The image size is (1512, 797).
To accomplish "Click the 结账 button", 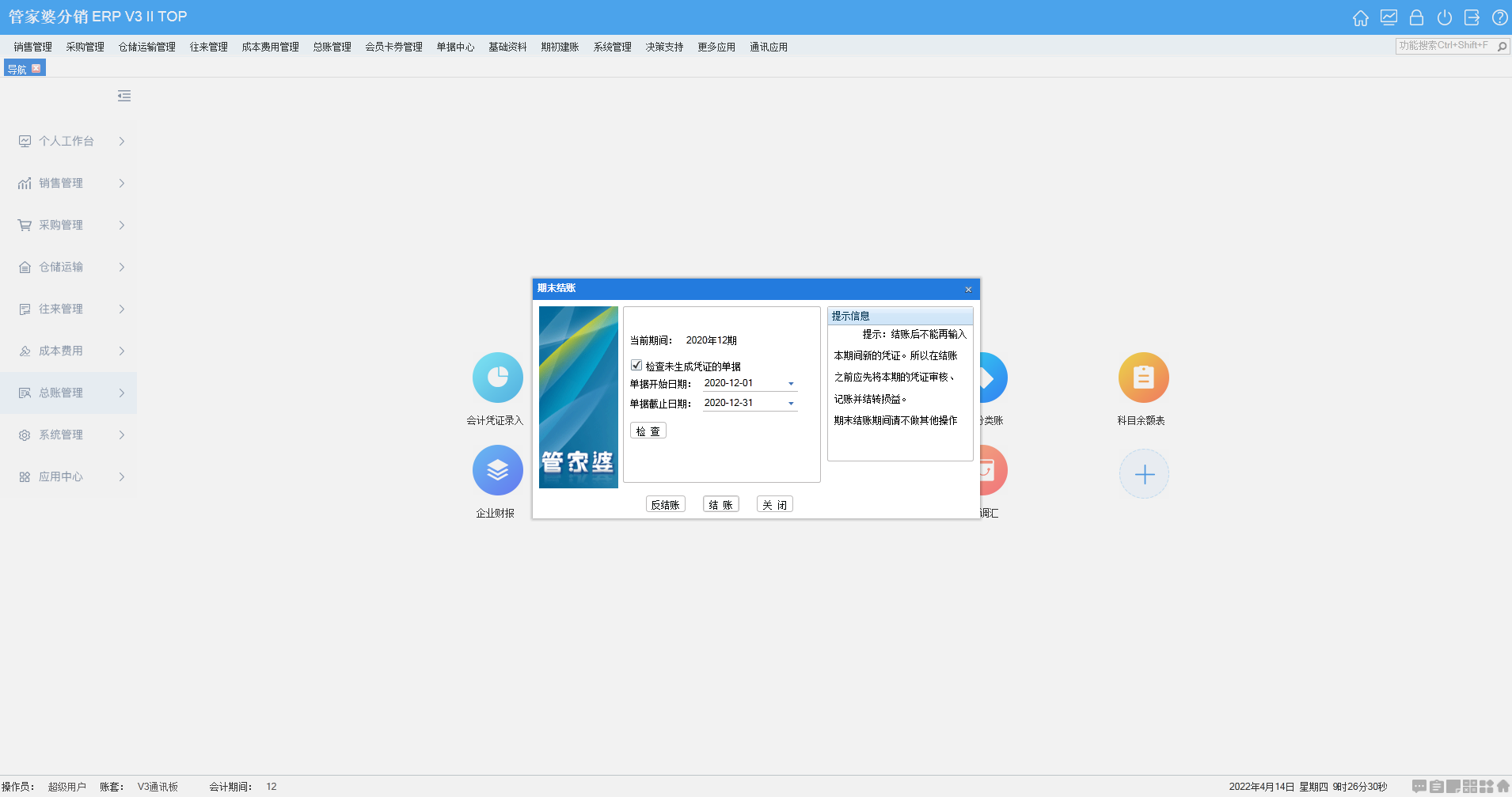I will point(721,504).
